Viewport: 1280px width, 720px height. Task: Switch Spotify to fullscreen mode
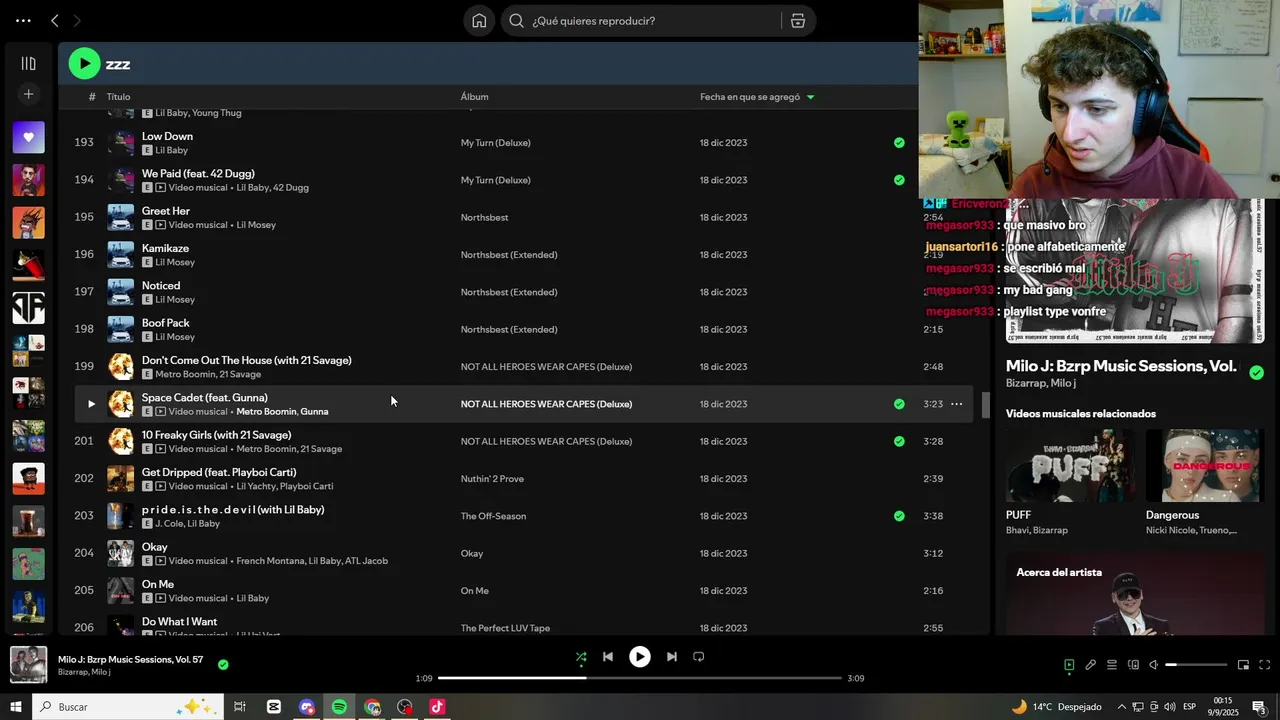[1265, 665]
